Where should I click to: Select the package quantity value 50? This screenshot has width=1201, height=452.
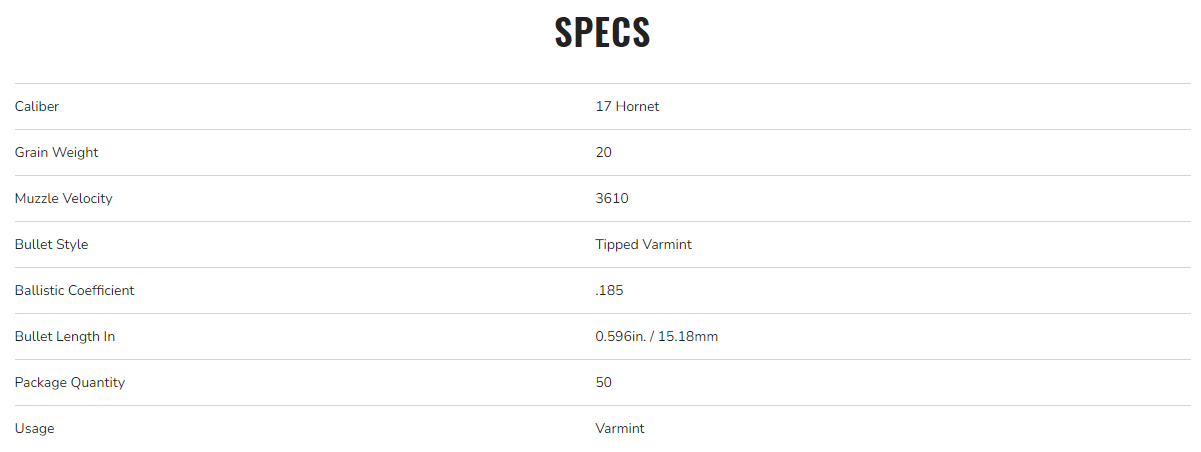pyautogui.click(x=603, y=382)
